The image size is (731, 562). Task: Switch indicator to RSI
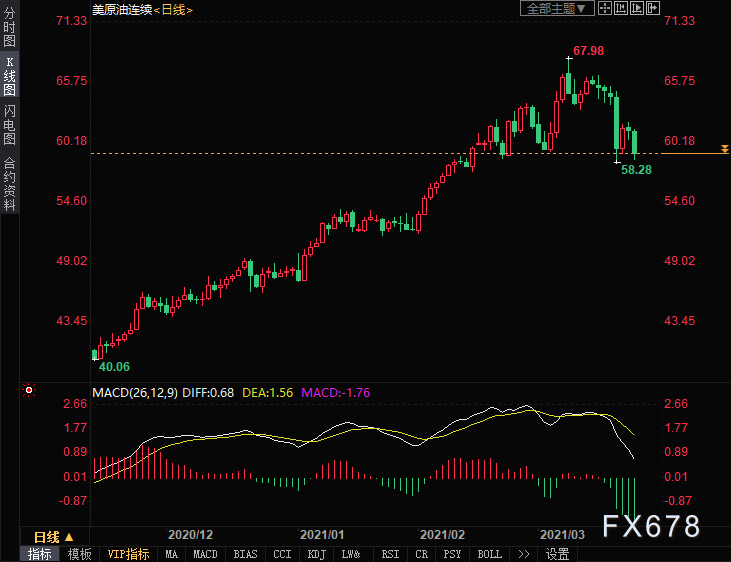tap(390, 554)
